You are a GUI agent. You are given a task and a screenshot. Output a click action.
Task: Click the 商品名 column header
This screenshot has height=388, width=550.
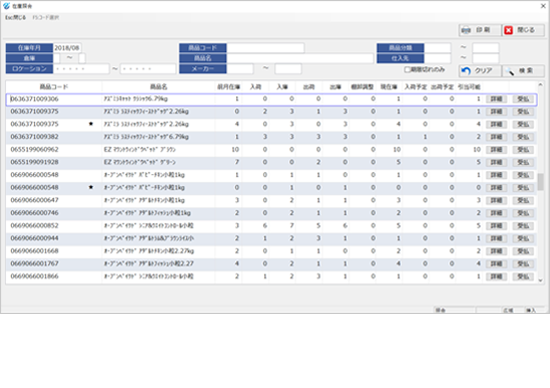click(x=158, y=87)
